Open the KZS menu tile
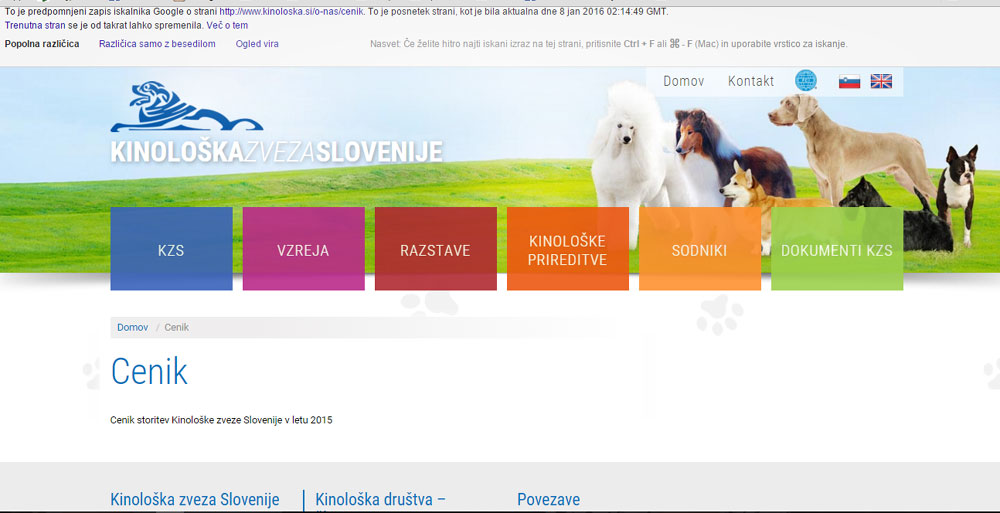This screenshot has height=513, width=1000. [x=172, y=249]
